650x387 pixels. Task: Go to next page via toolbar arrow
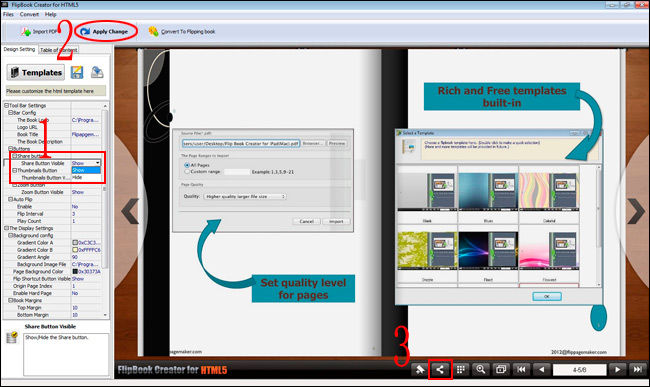point(618,370)
